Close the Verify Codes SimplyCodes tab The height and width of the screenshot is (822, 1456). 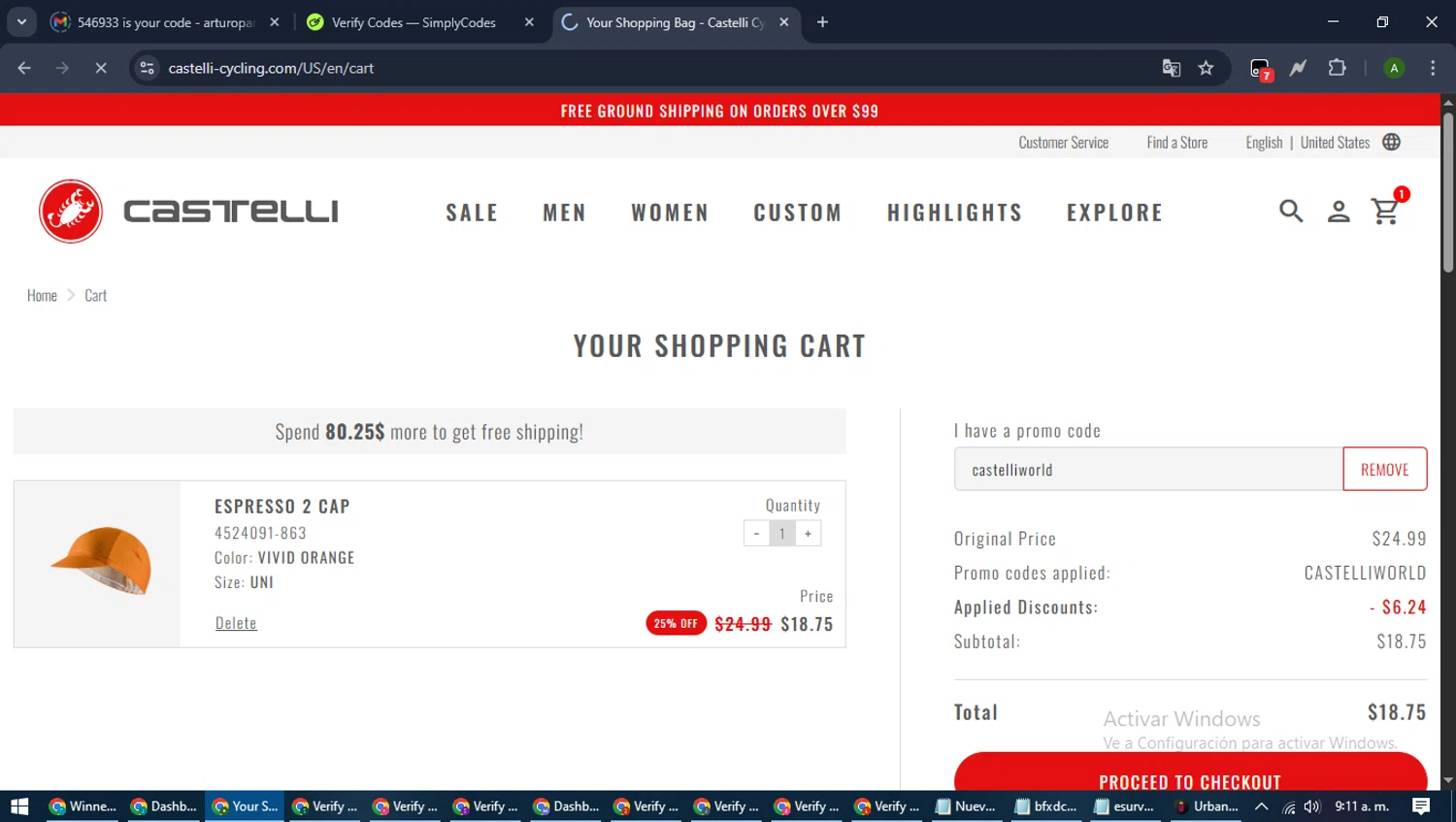pyautogui.click(x=529, y=21)
